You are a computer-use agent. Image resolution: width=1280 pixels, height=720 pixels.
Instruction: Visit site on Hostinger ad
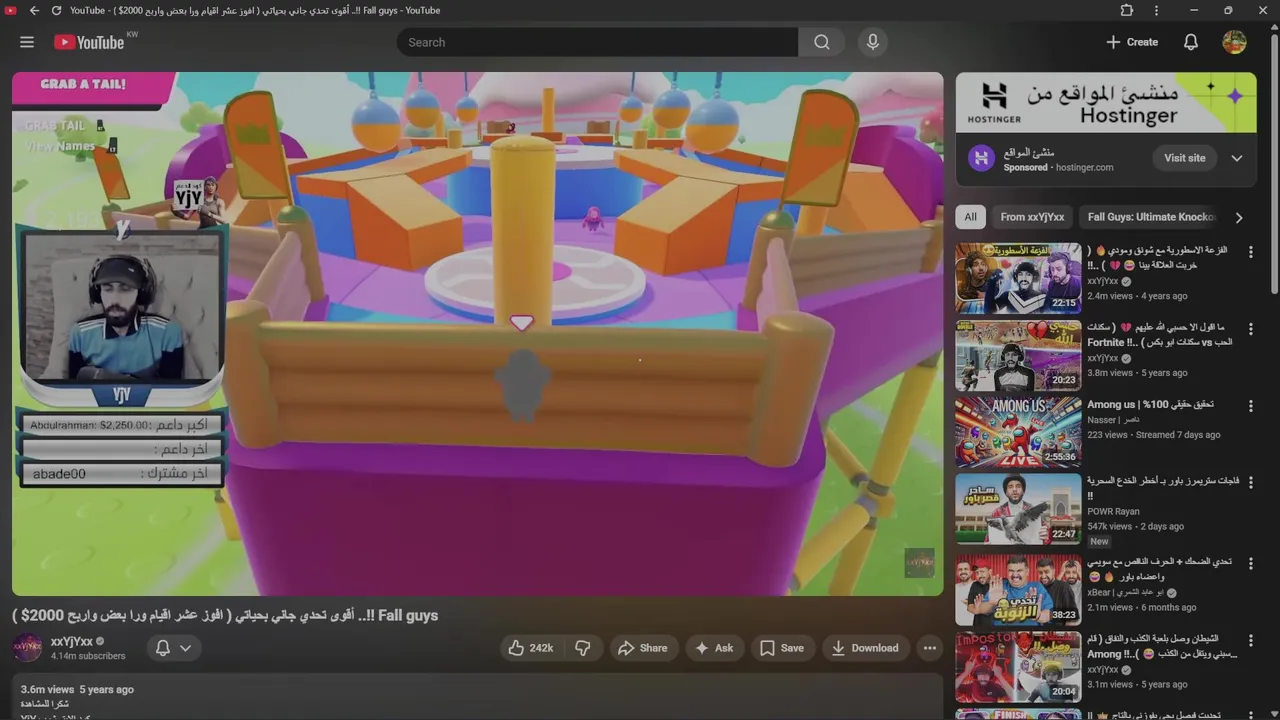(1185, 158)
